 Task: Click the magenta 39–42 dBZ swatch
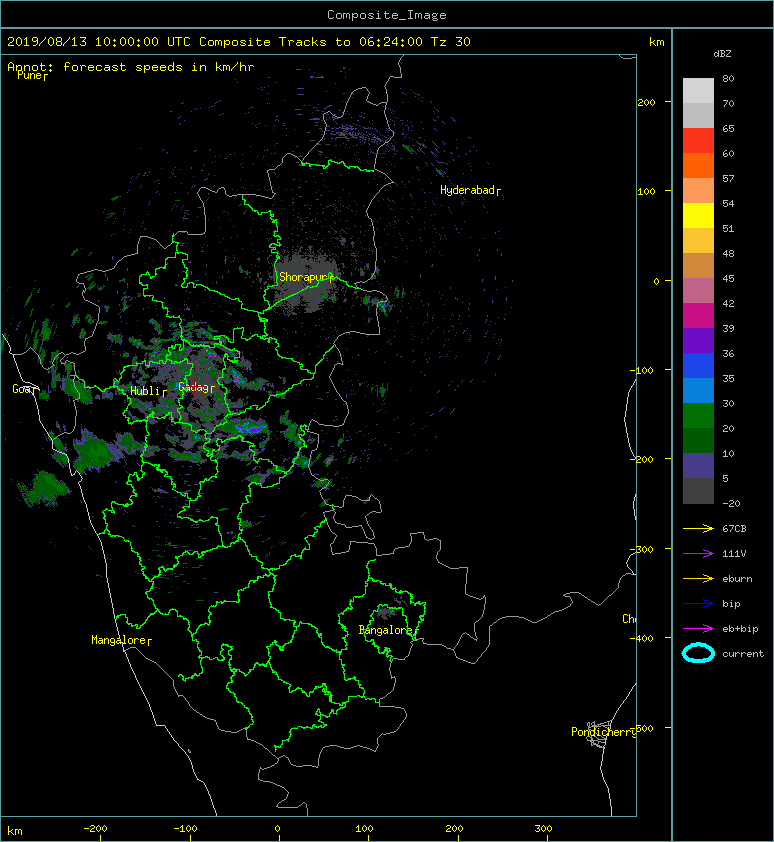[x=698, y=315]
